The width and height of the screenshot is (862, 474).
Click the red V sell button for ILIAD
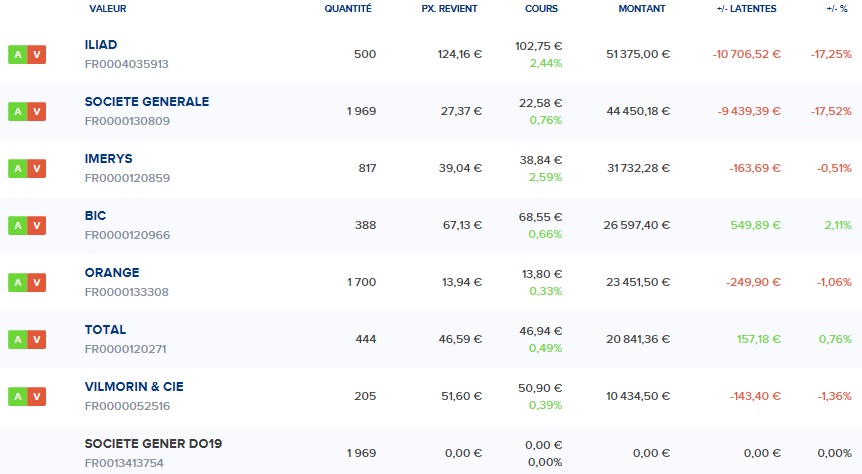(37, 54)
